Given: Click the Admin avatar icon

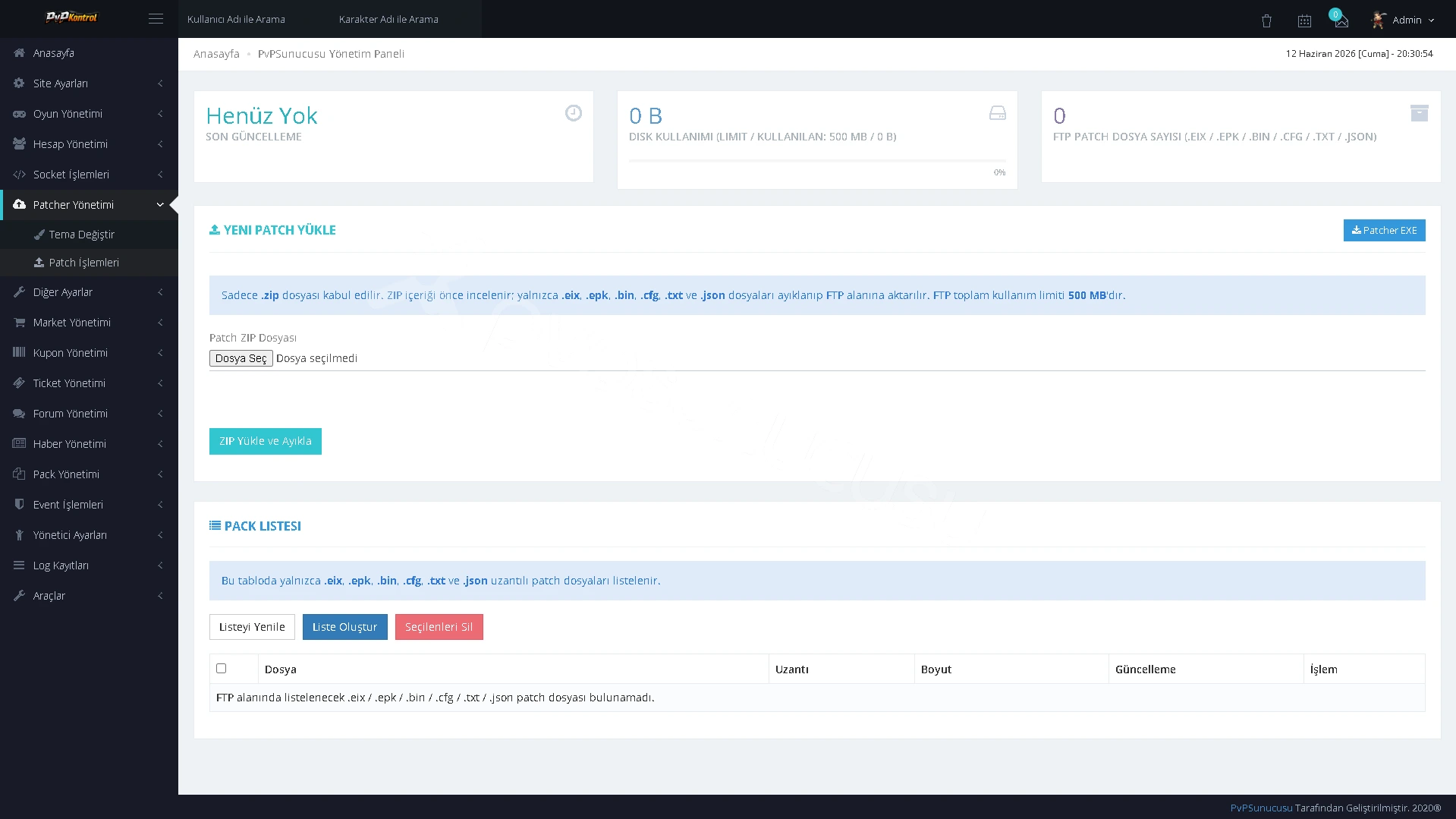Looking at the screenshot, I should [1379, 20].
